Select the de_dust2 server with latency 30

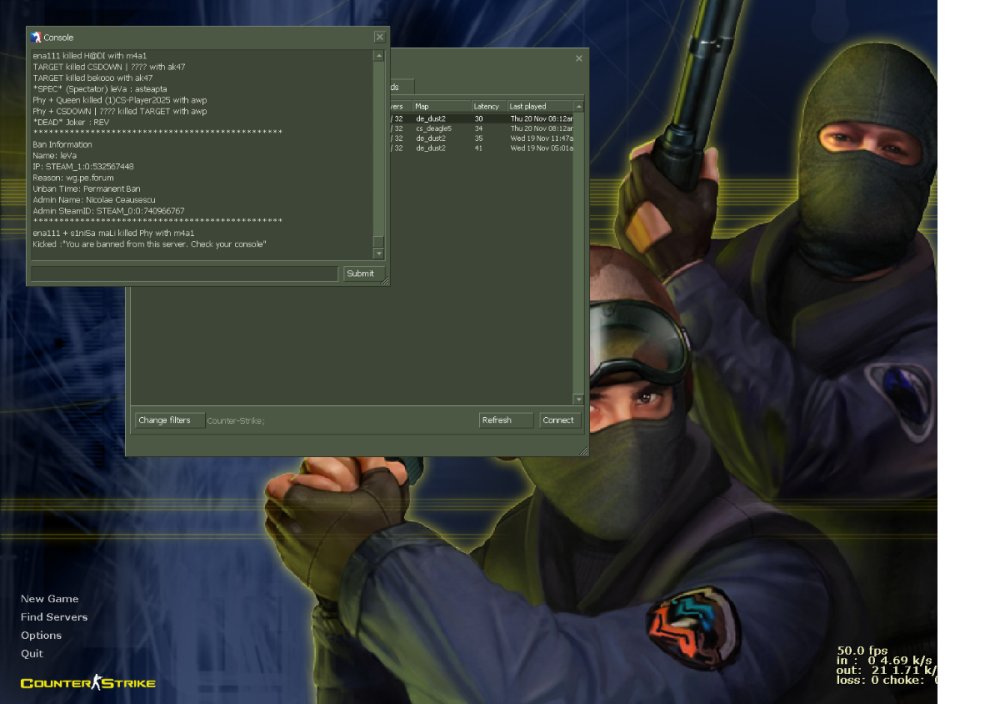pos(482,119)
